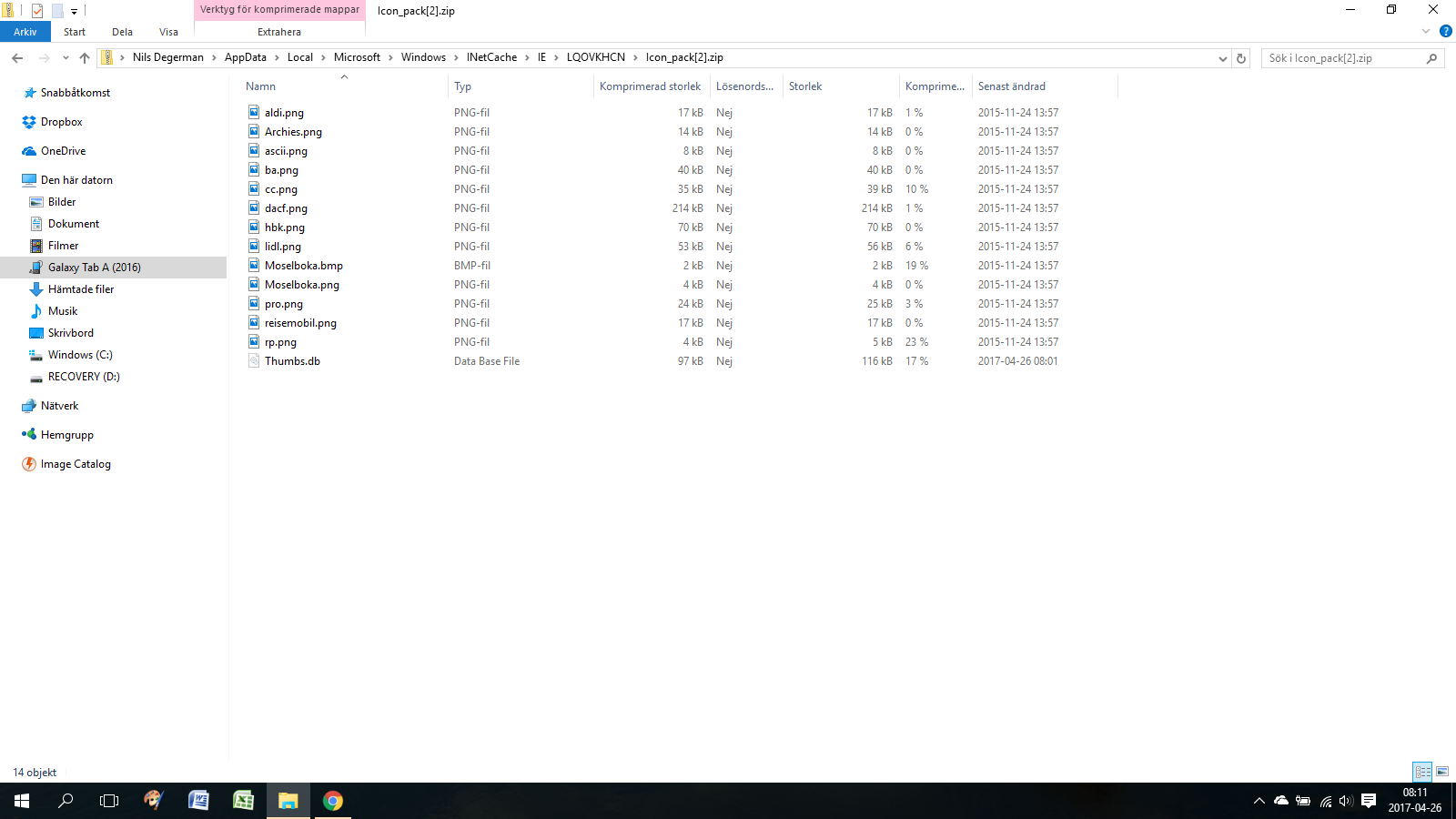Click the Up one level arrow
The width and height of the screenshot is (1456, 819).
(x=85, y=58)
